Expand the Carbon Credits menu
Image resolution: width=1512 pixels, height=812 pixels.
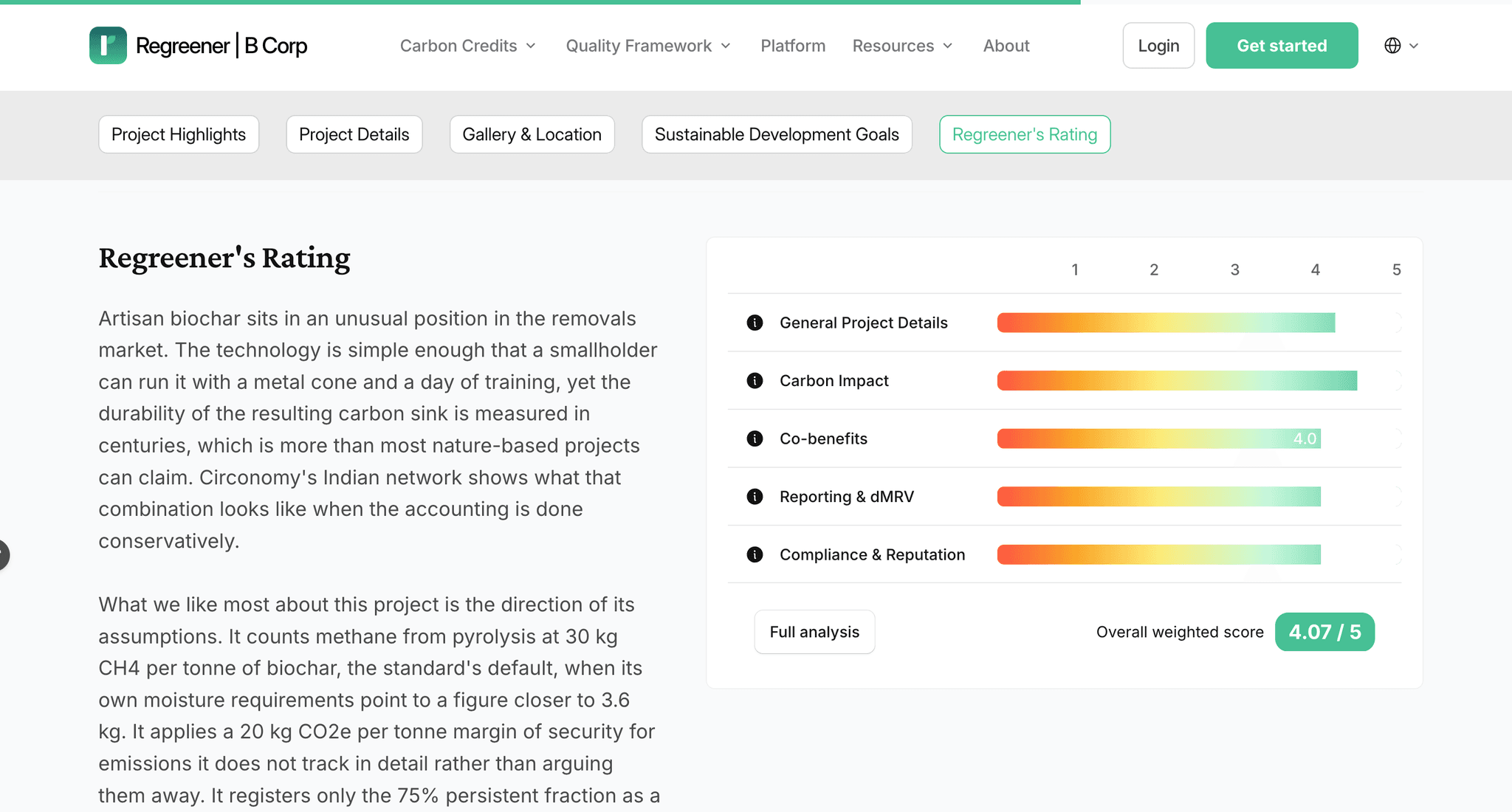(x=468, y=46)
